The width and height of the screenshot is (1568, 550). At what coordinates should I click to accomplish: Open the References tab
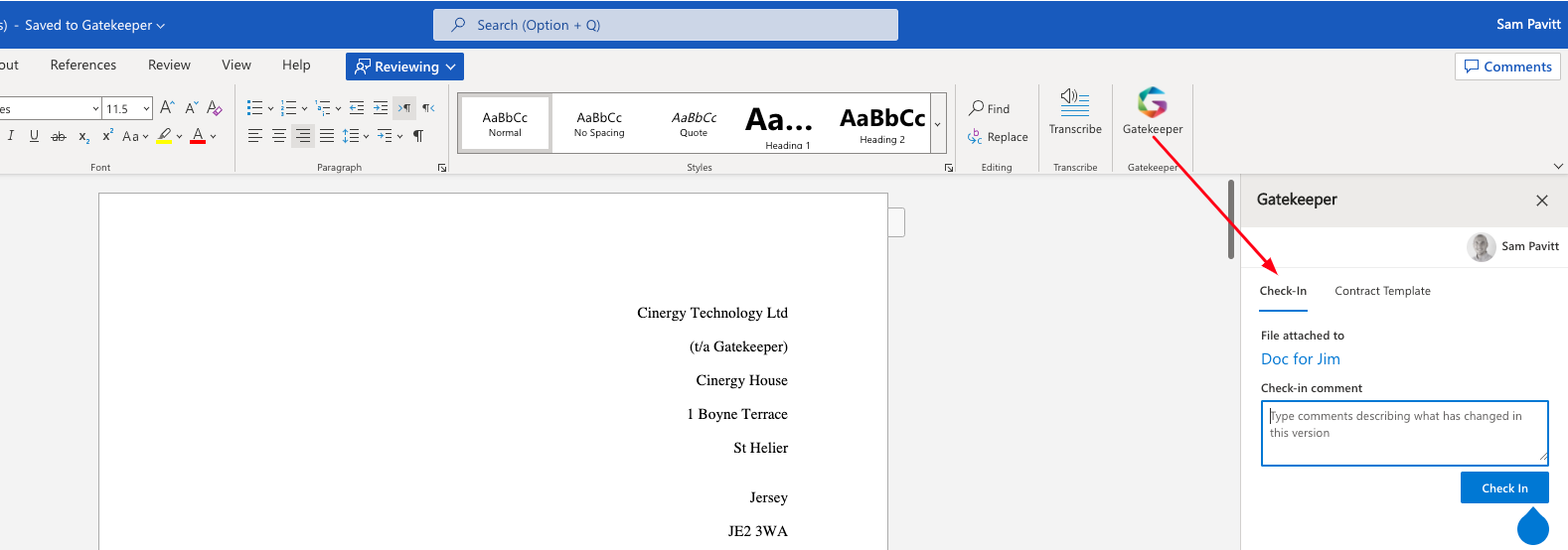[83, 65]
